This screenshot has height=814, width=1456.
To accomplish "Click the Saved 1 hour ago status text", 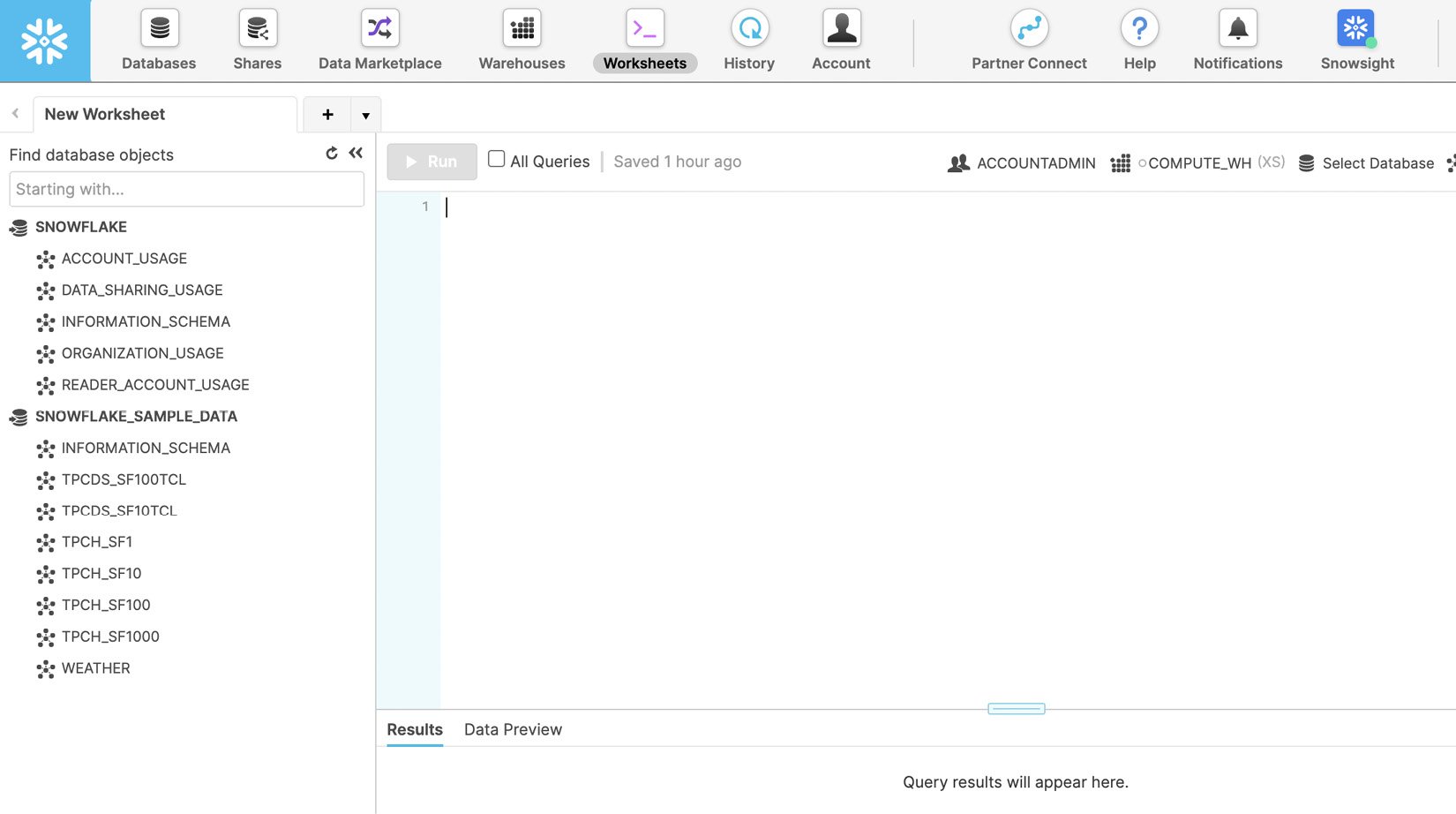I will coord(678,162).
